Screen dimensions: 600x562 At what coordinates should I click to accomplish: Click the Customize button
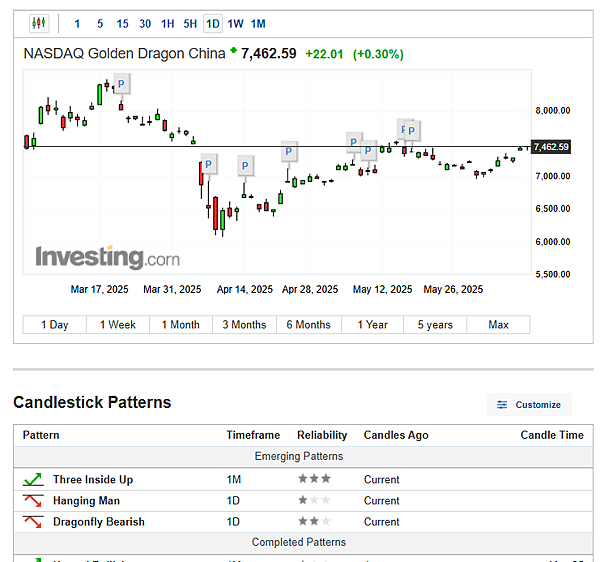[529, 405]
